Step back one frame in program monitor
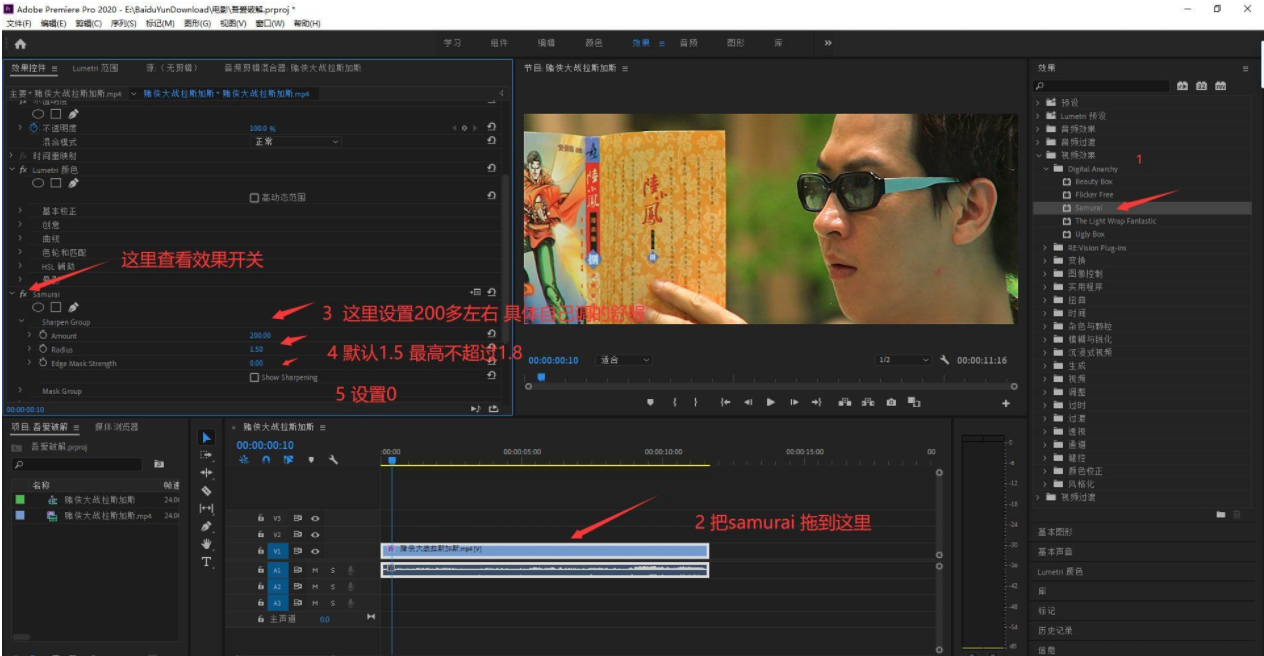Screen dimensions: 1264x656 (748, 402)
